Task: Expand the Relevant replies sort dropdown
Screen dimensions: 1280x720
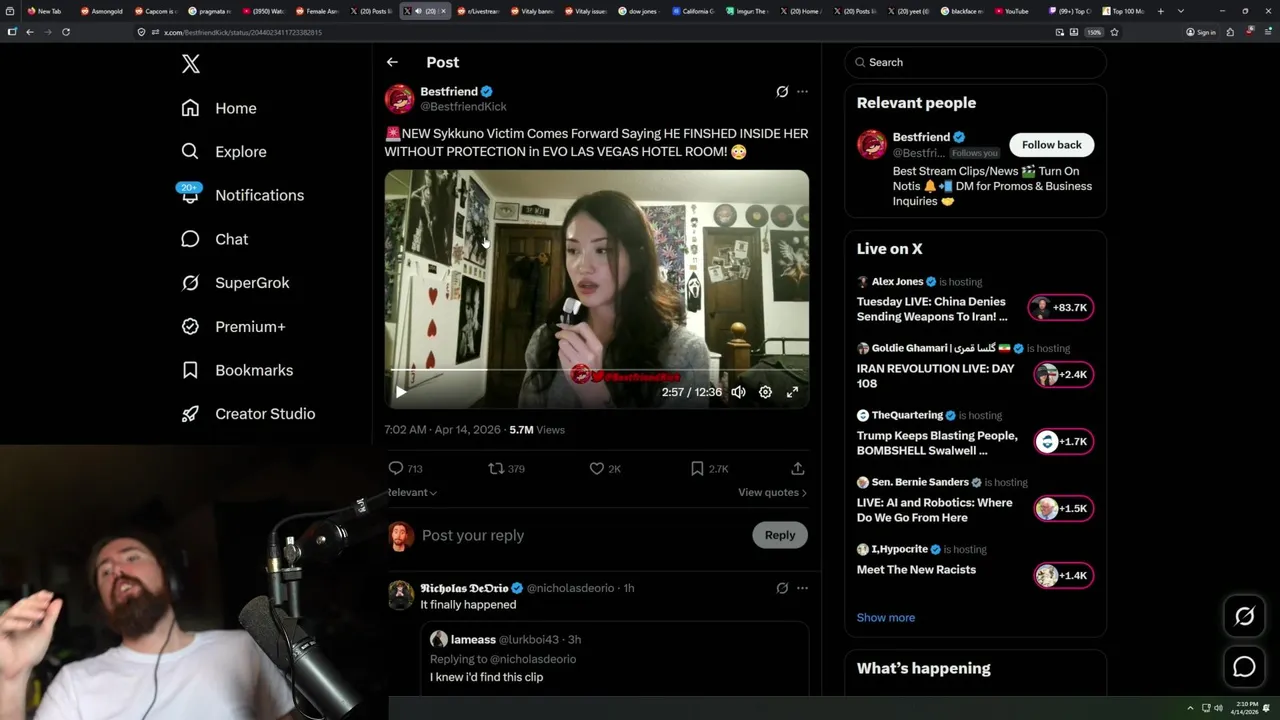Action: (411, 492)
